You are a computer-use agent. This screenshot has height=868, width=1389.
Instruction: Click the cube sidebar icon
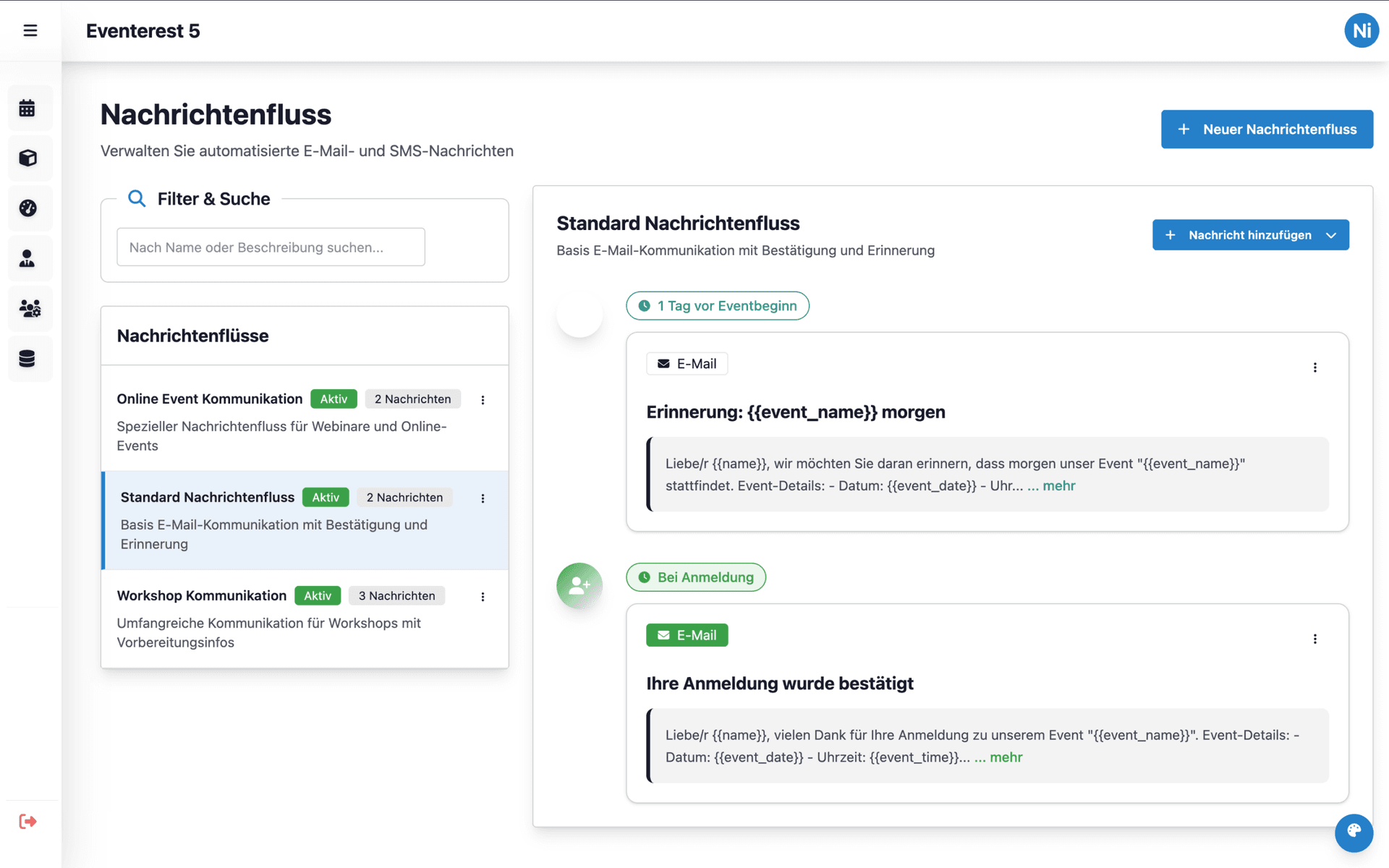pos(27,158)
